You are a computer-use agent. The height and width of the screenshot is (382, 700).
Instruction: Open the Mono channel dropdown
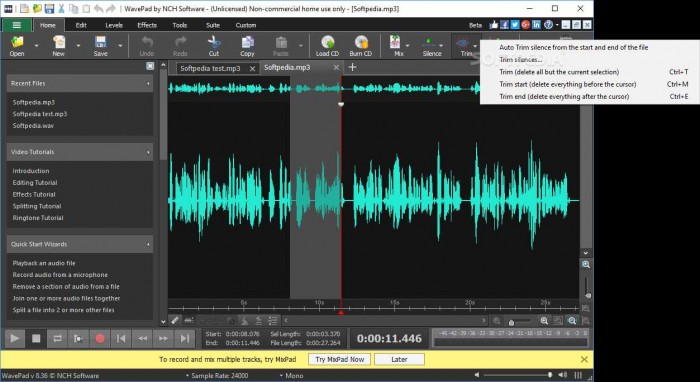292,376
